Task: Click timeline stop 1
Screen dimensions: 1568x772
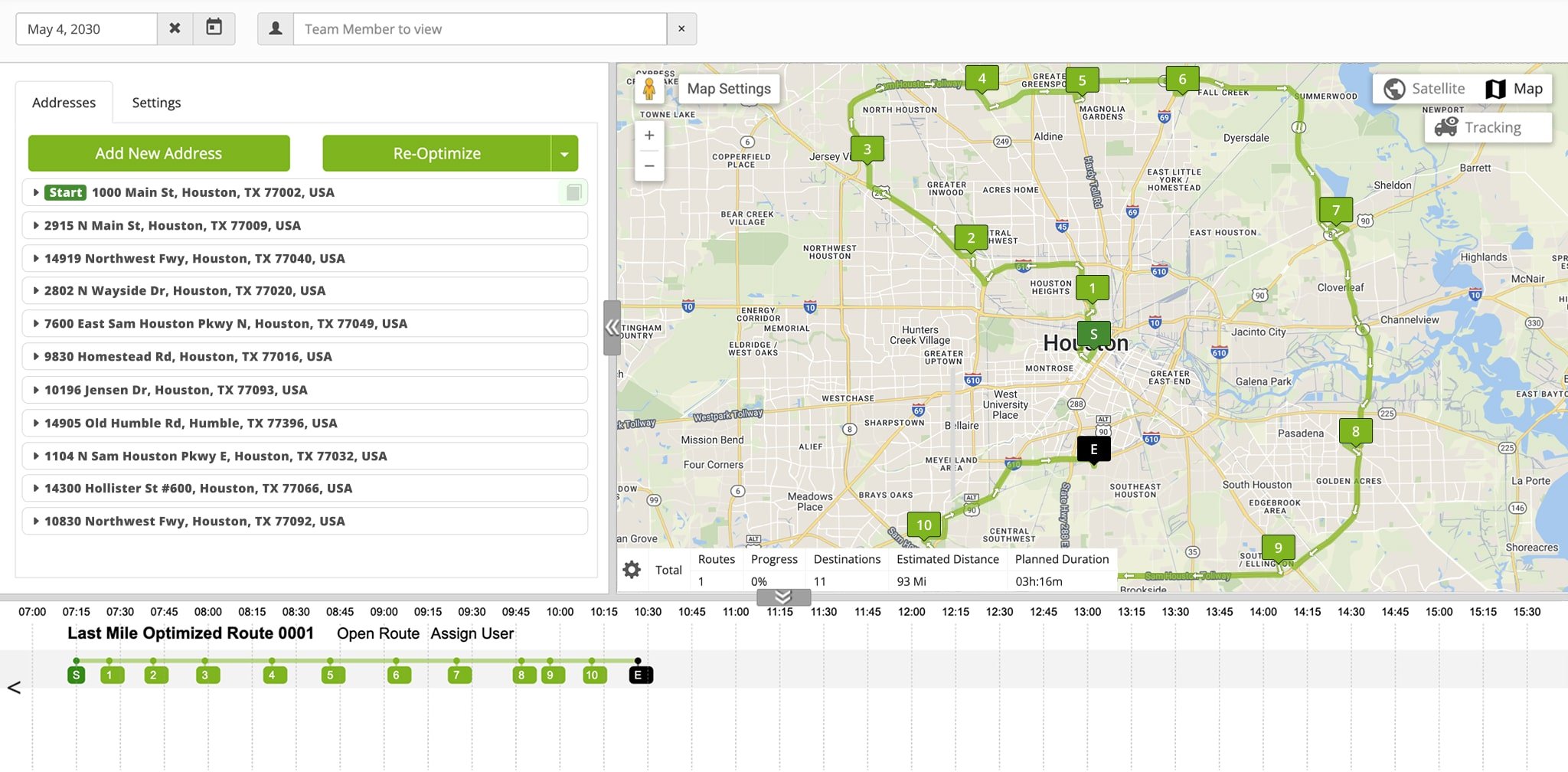Action: tap(112, 675)
